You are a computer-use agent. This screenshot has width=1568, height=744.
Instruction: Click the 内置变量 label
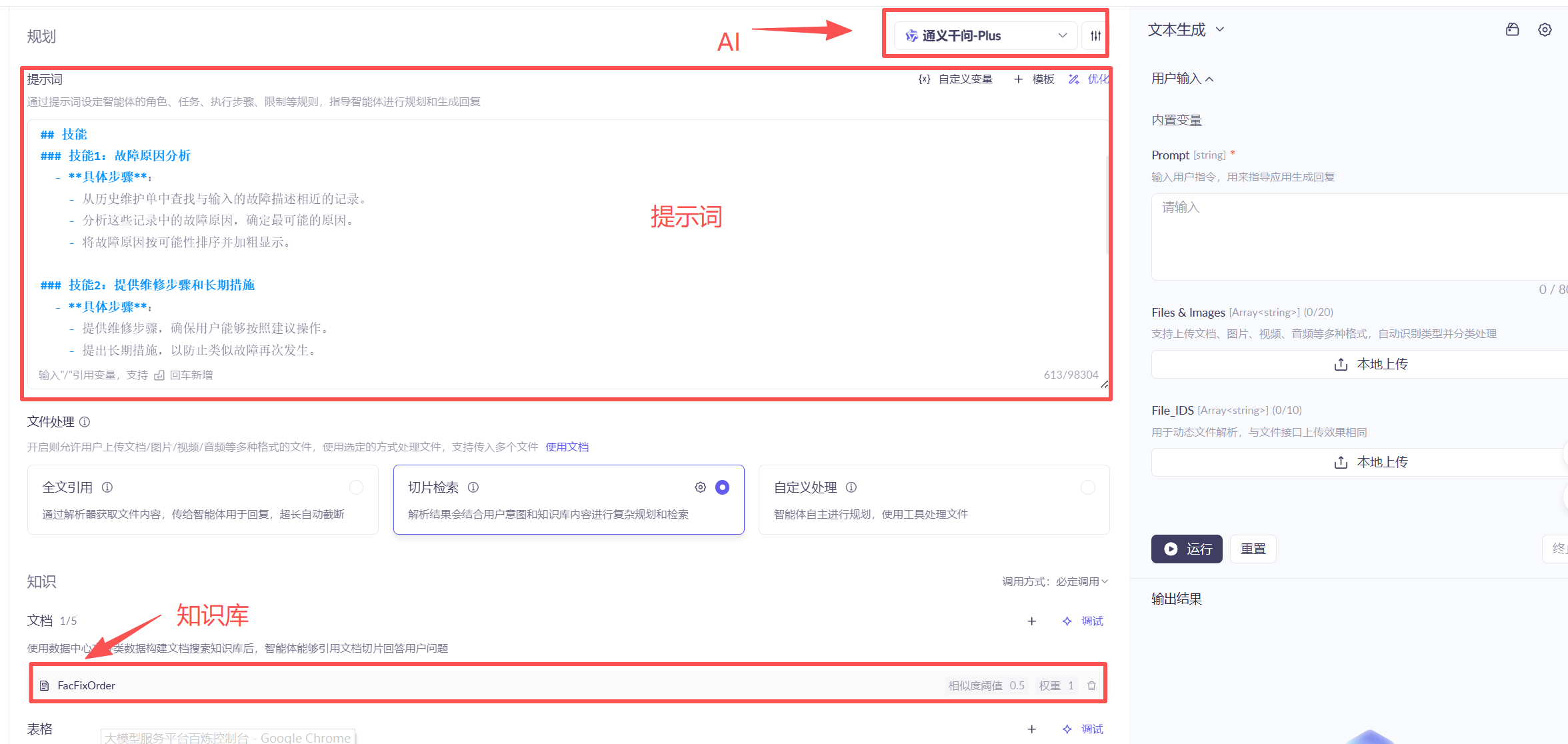(x=1177, y=120)
